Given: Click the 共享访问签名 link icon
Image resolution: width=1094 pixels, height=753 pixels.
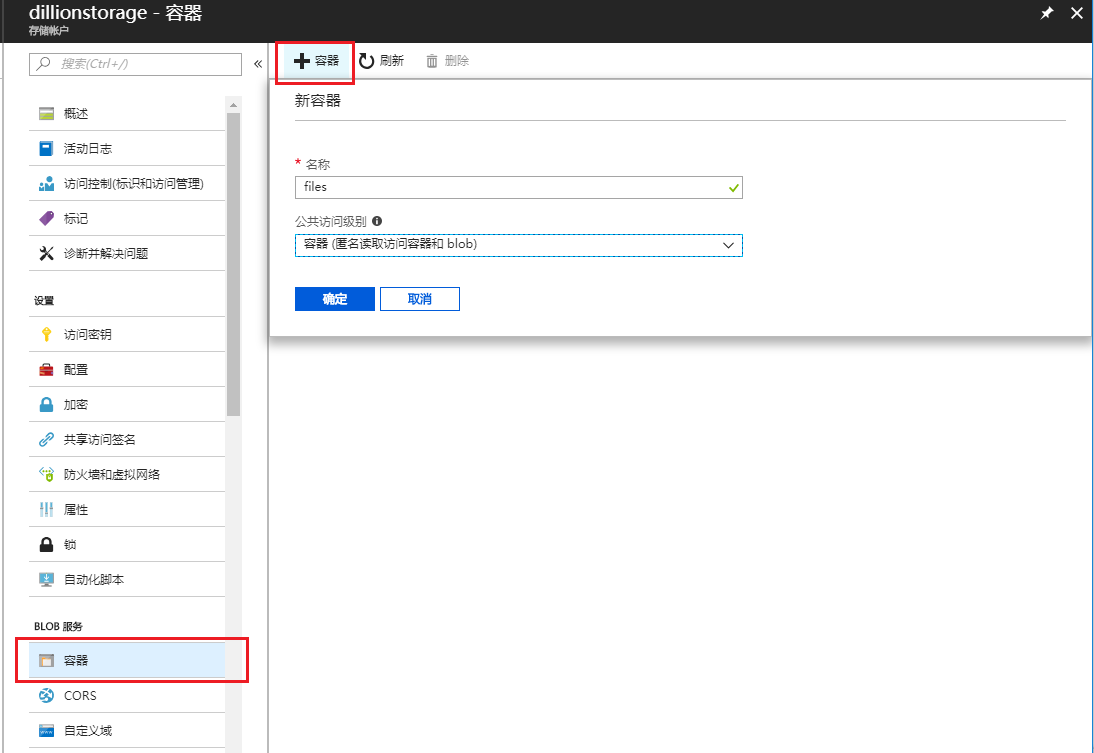Looking at the screenshot, I should (46, 440).
